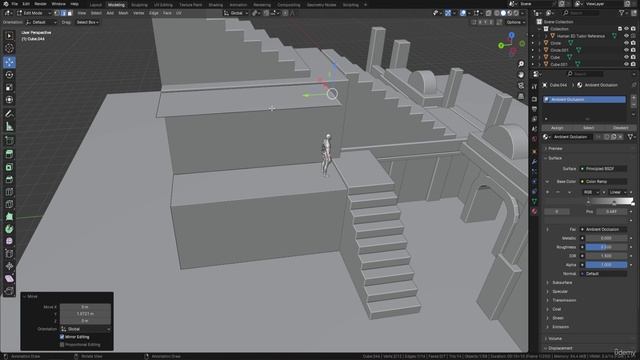Select the Scale tool

[x=9, y=87]
